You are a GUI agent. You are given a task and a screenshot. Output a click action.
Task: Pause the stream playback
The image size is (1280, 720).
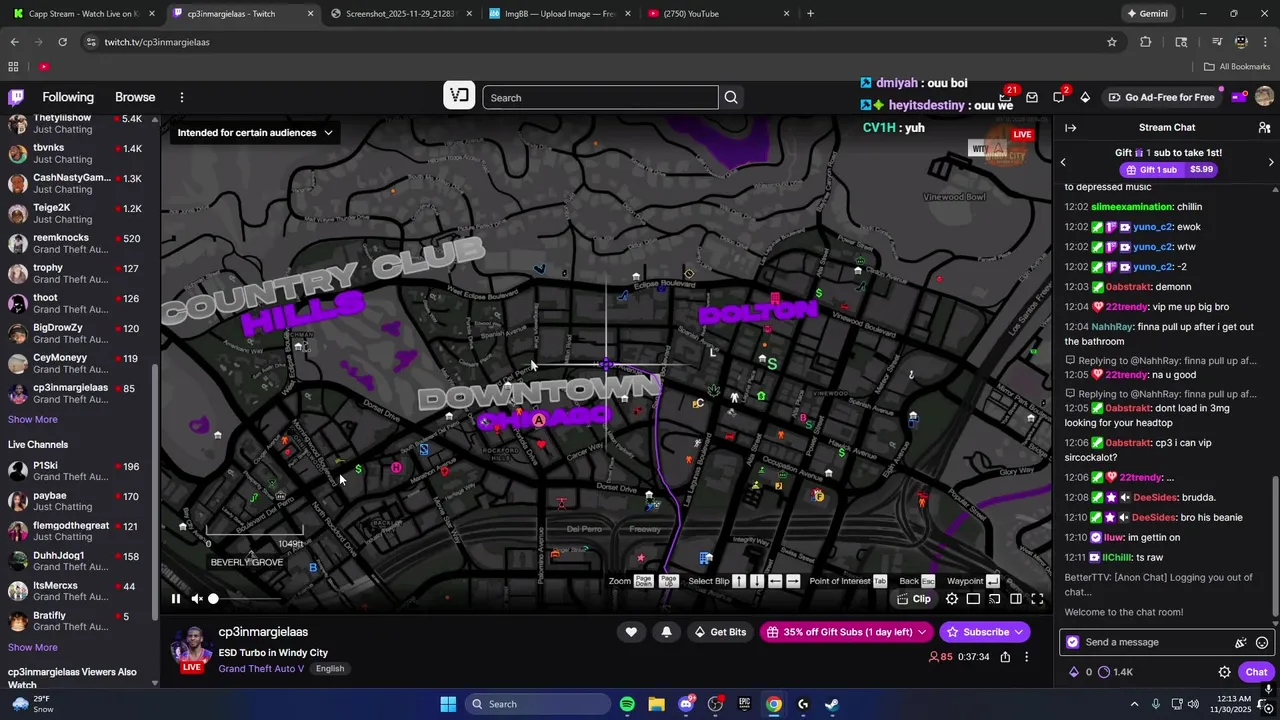point(176,599)
